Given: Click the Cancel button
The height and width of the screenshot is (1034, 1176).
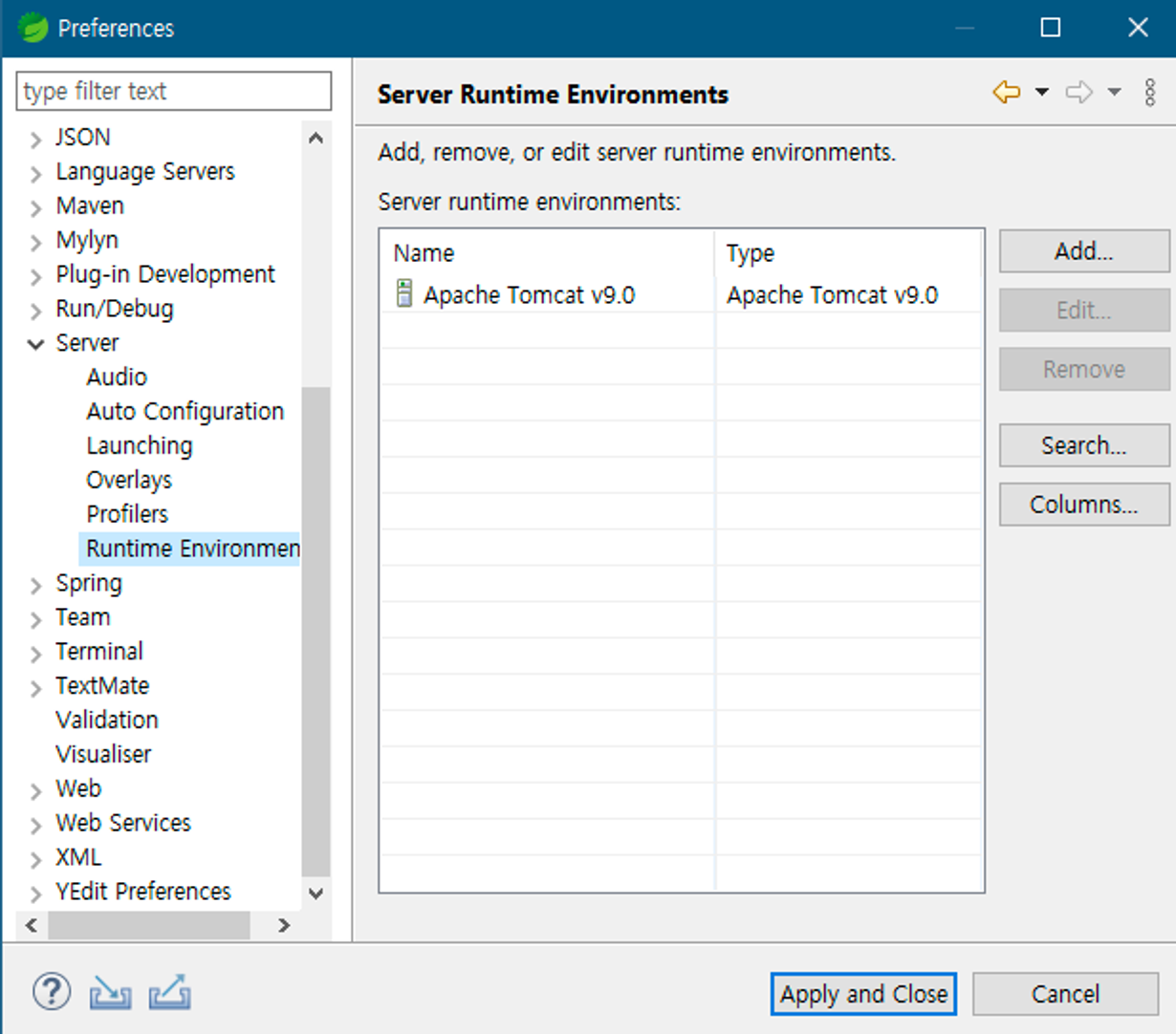Looking at the screenshot, I should tap(1066, 994).
